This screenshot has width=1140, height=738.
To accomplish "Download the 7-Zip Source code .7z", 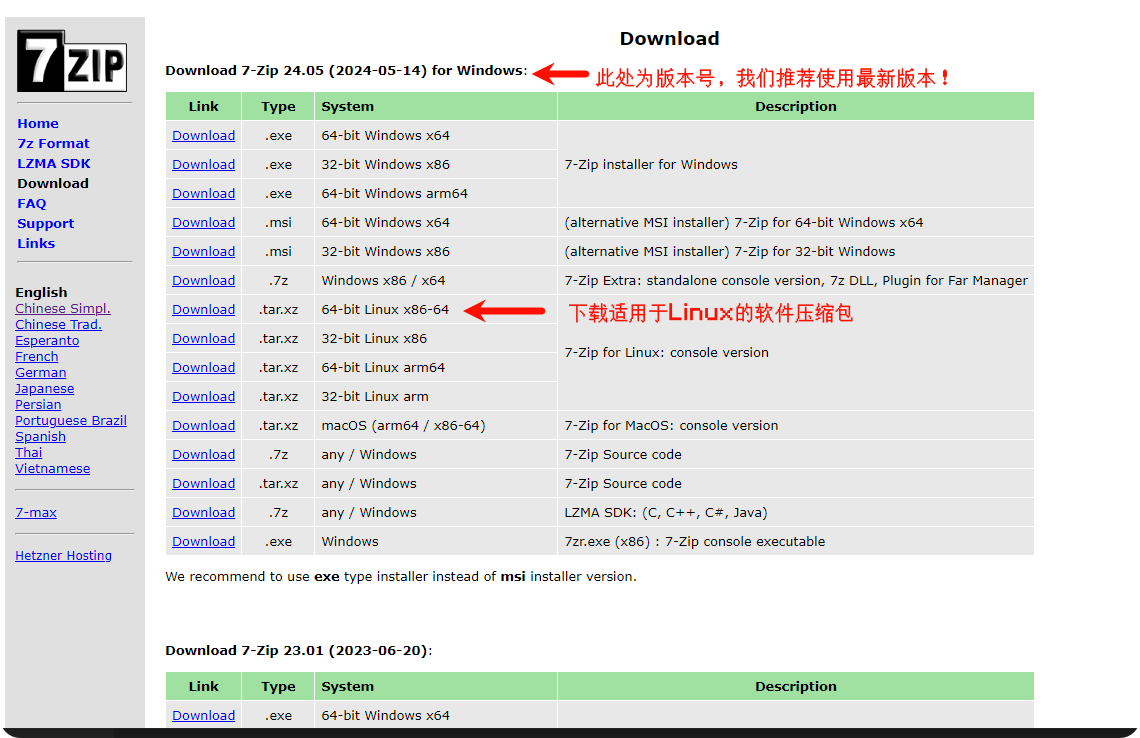I will (x=204, y=454).
